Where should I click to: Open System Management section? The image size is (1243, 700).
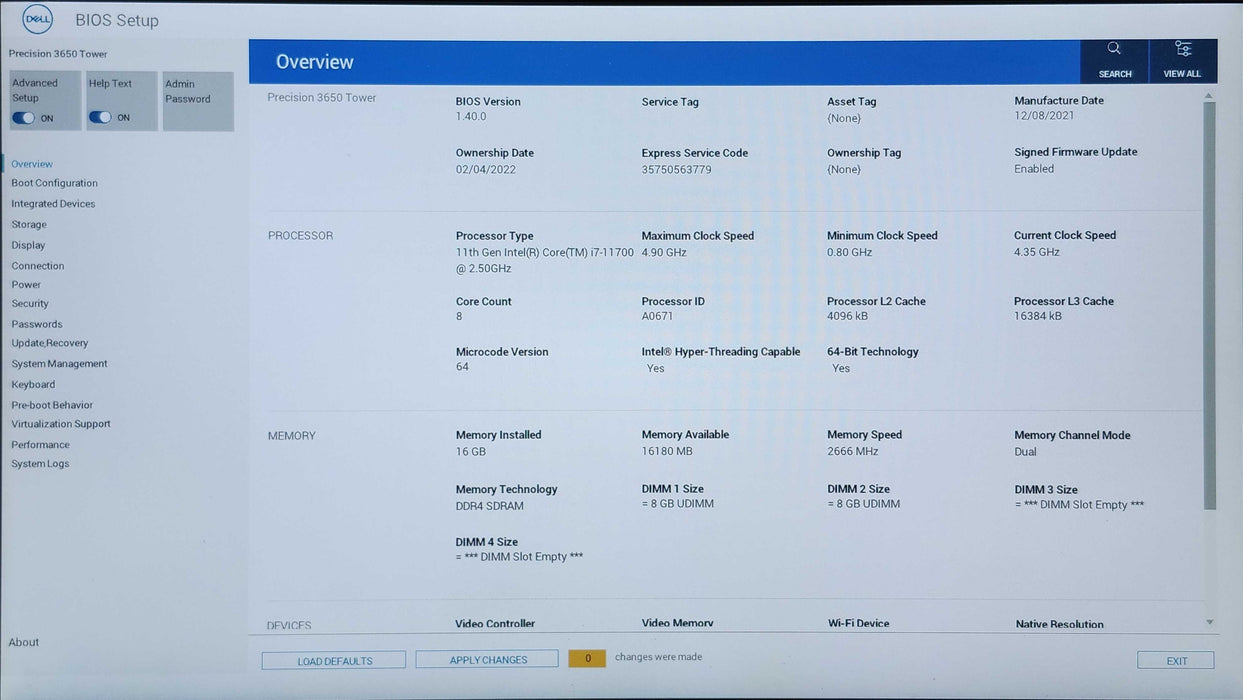tap(59, 364)
